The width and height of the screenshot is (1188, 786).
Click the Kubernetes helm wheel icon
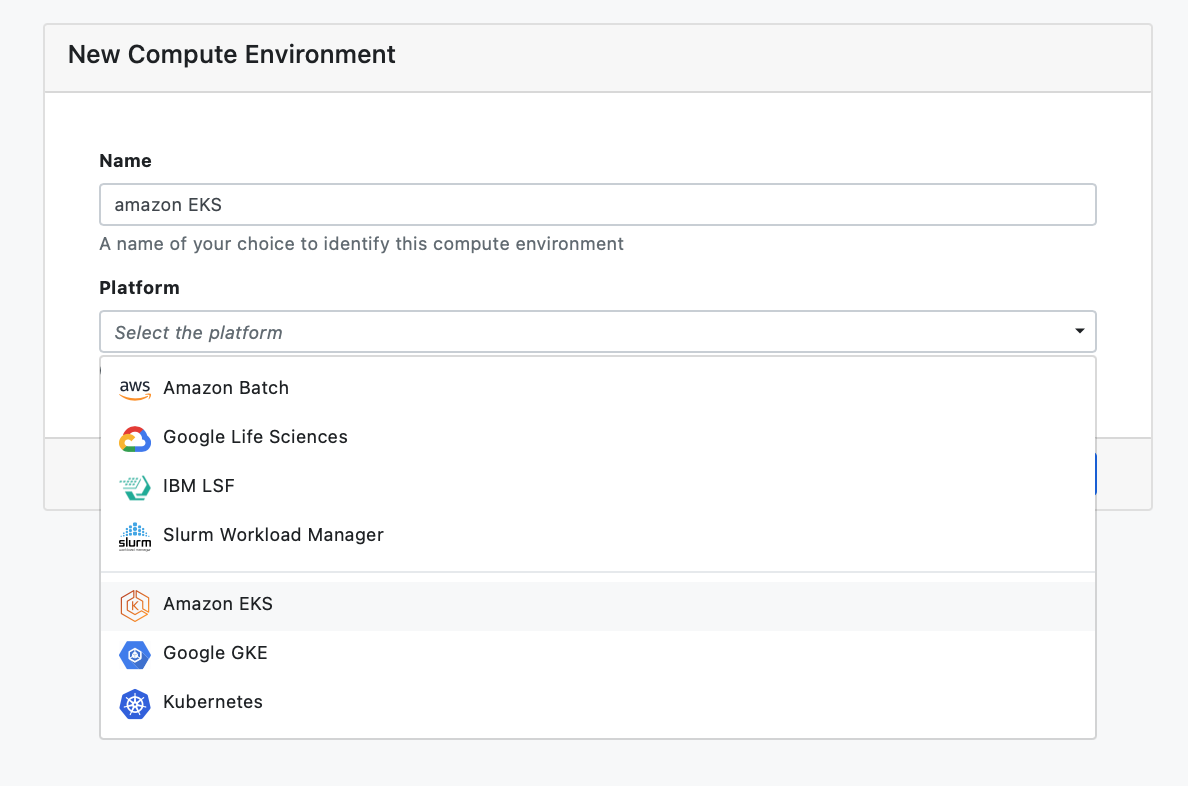(134, 703)
